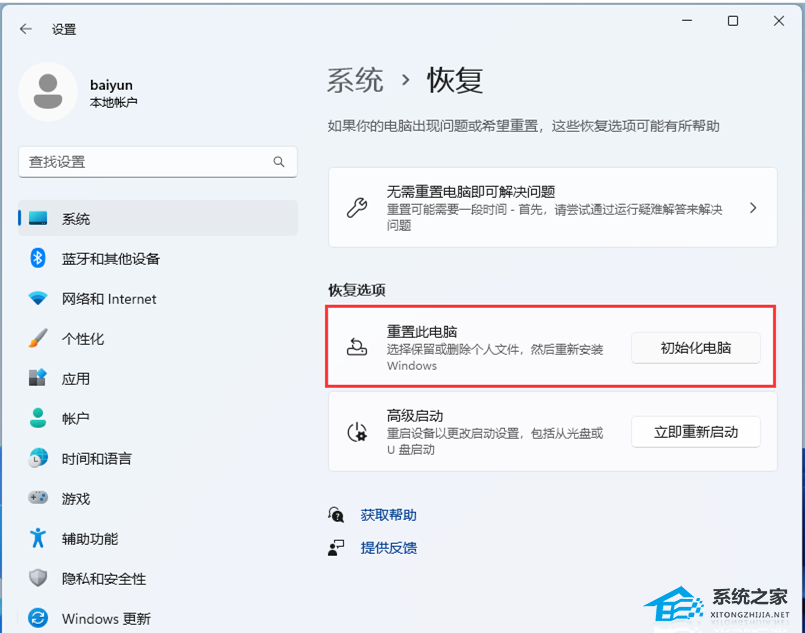
Task: Click the magnifier search icon
Action: coord(279,162)
